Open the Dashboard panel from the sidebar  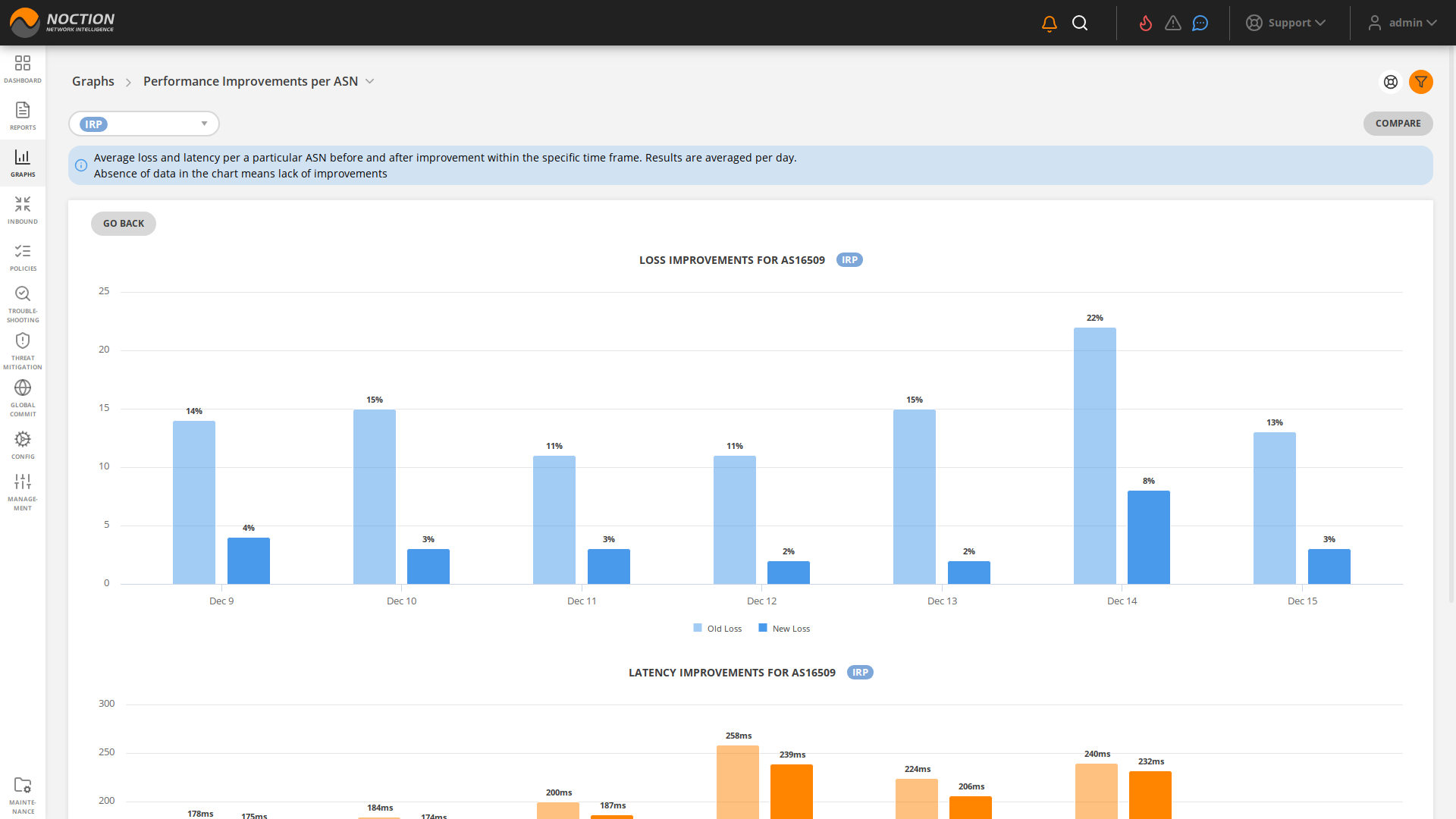pos(23,68)
